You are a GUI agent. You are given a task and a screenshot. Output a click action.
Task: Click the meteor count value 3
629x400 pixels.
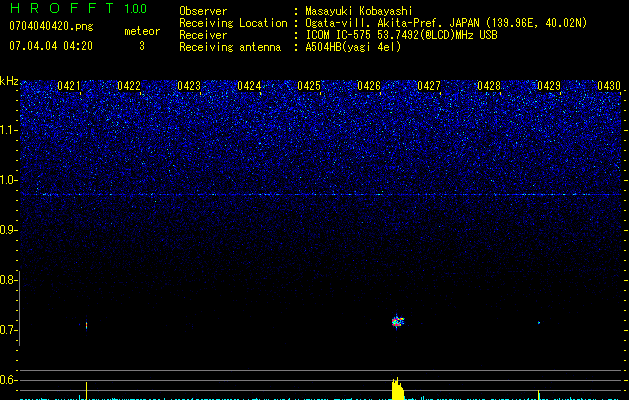click(142, 46)
